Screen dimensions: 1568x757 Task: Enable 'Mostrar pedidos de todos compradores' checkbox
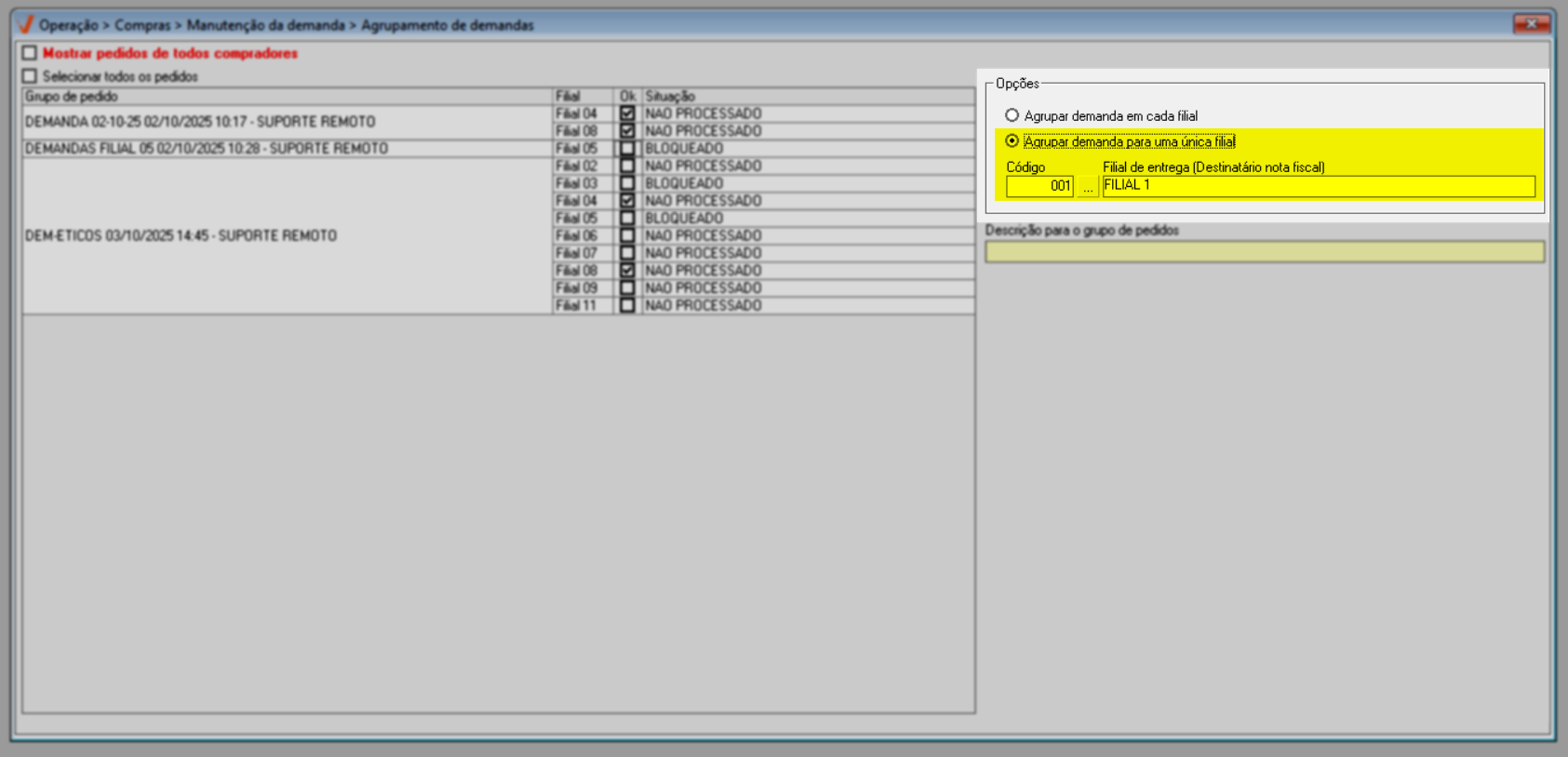(30, 53)
